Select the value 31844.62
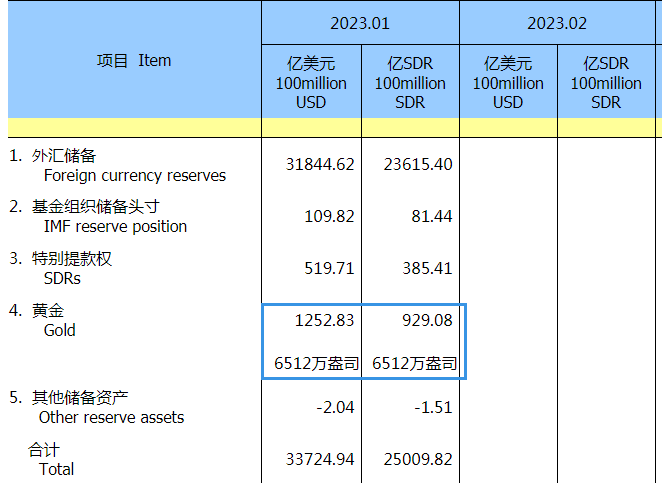This screenshot has width=662, height=483. pyautogui.click(x=320, y=164)
